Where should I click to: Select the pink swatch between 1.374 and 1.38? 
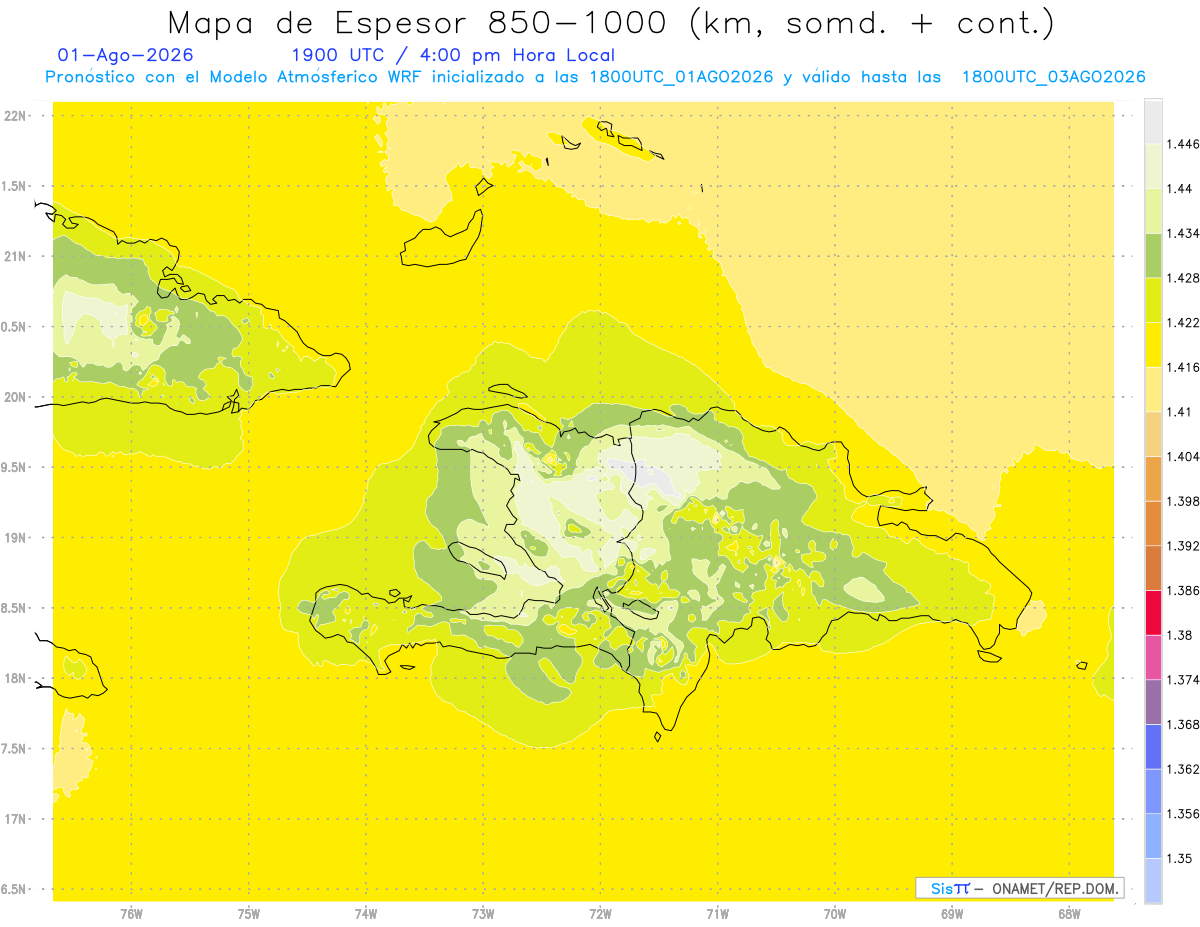click(1153, 657)
